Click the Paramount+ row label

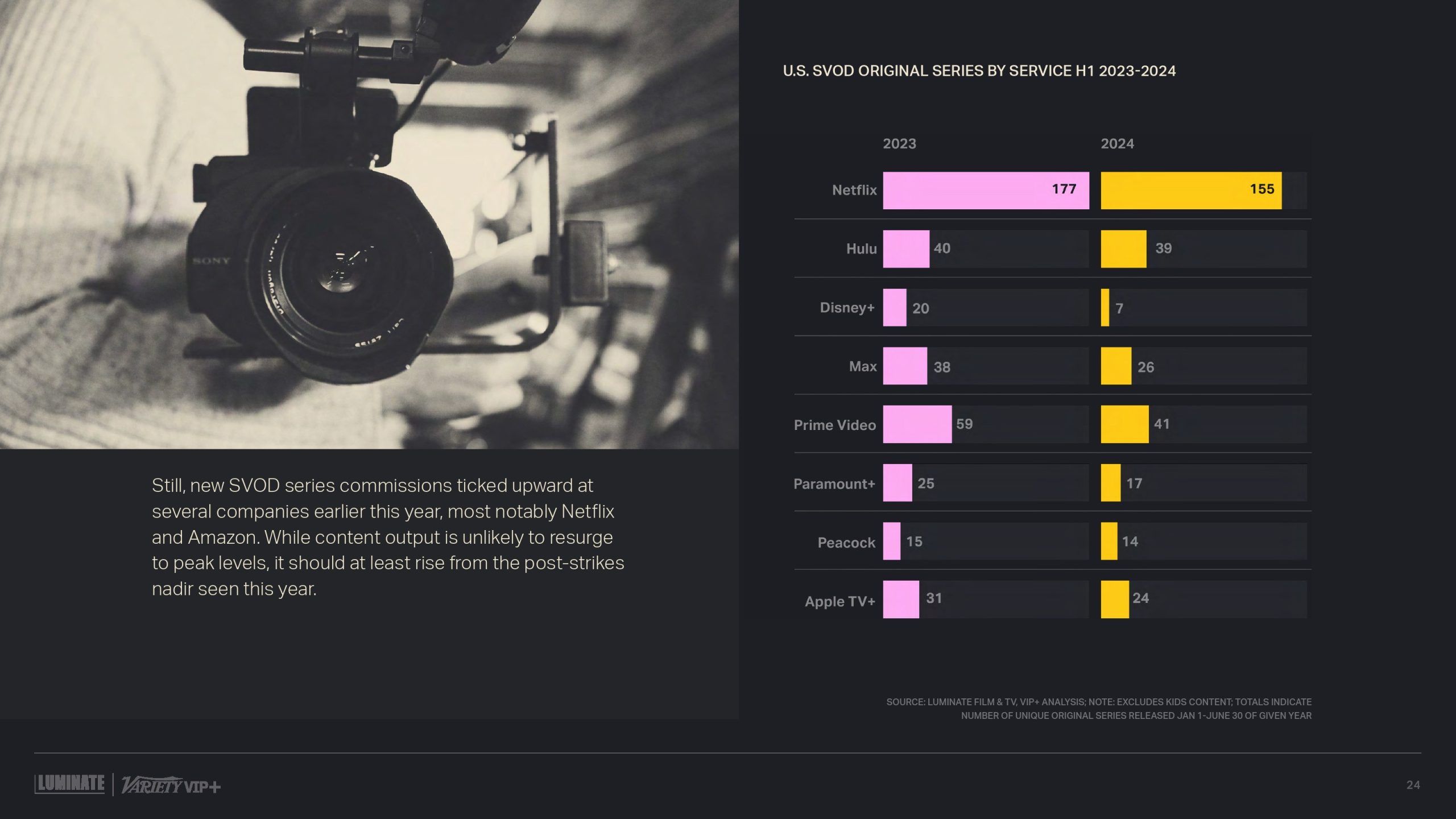pyautogui.click(x=834, y=483)
